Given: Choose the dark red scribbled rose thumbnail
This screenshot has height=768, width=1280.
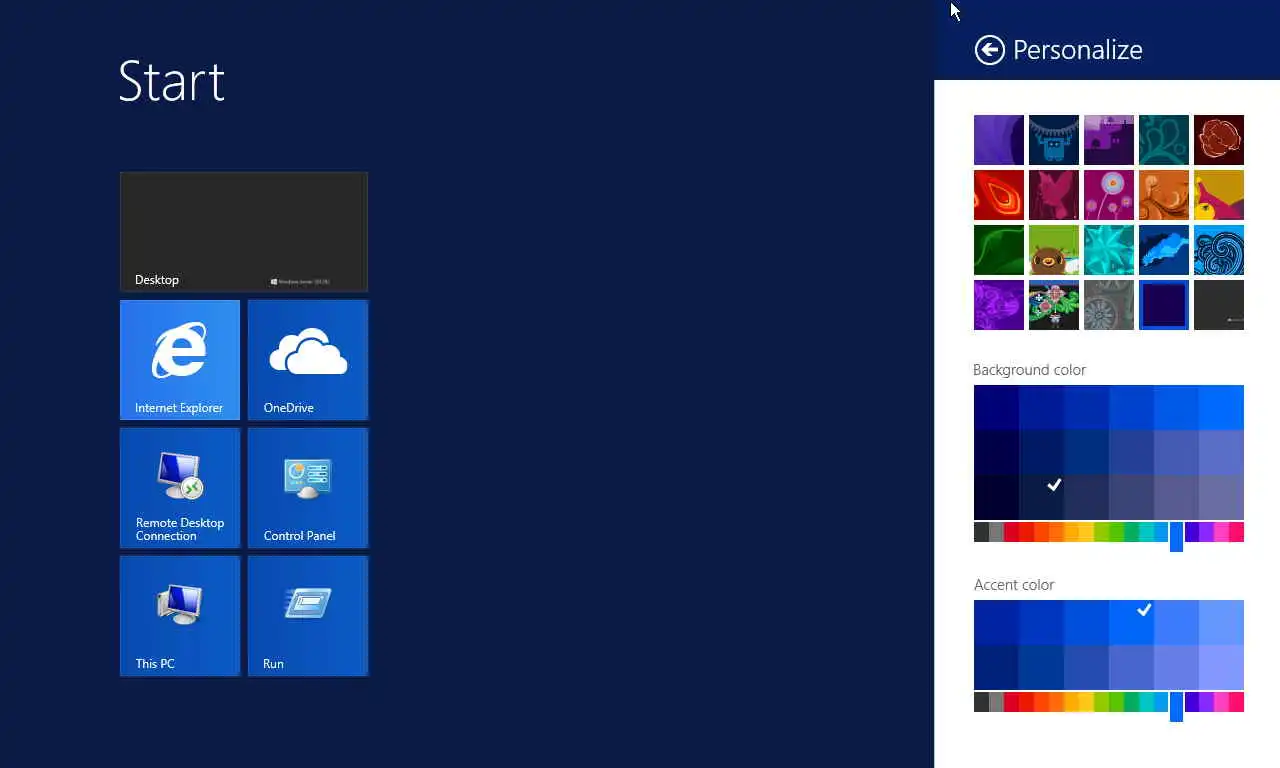Looking at the screenshot, I should pos(1219,140).
